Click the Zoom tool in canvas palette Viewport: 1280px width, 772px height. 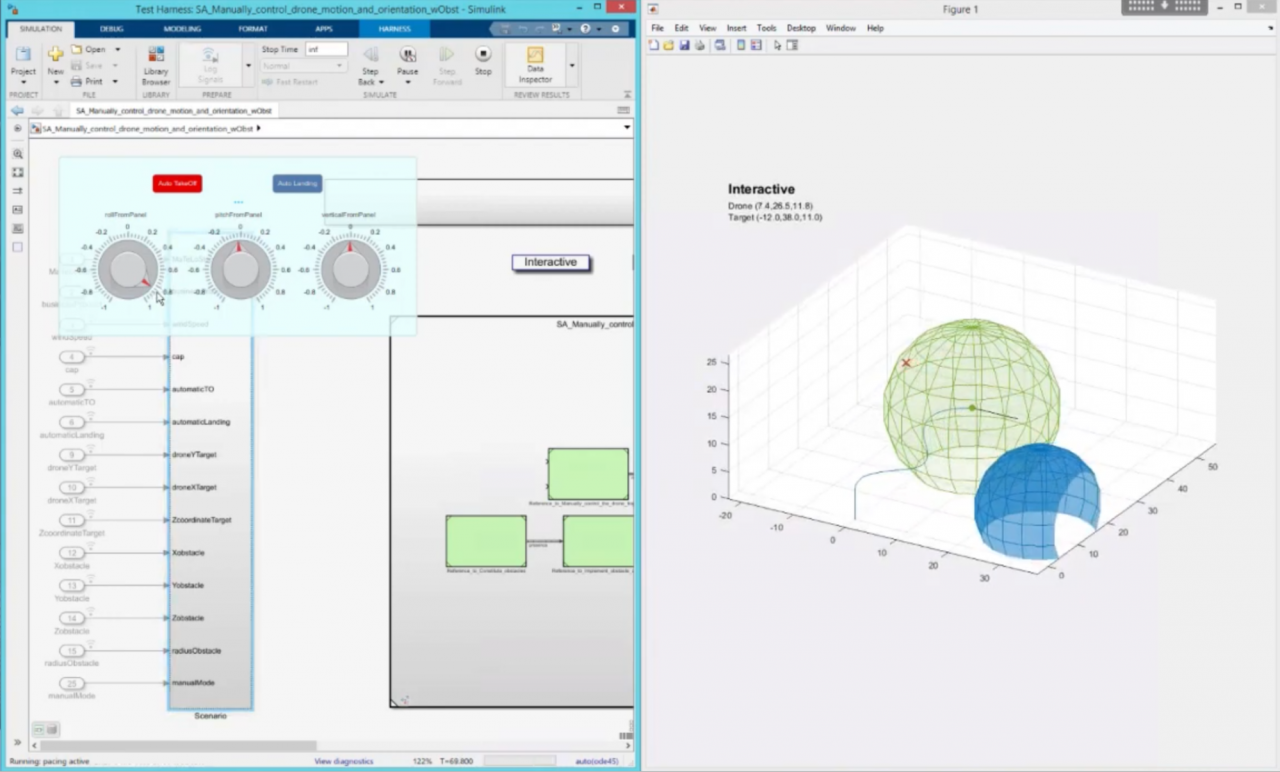tap(18, 154)
